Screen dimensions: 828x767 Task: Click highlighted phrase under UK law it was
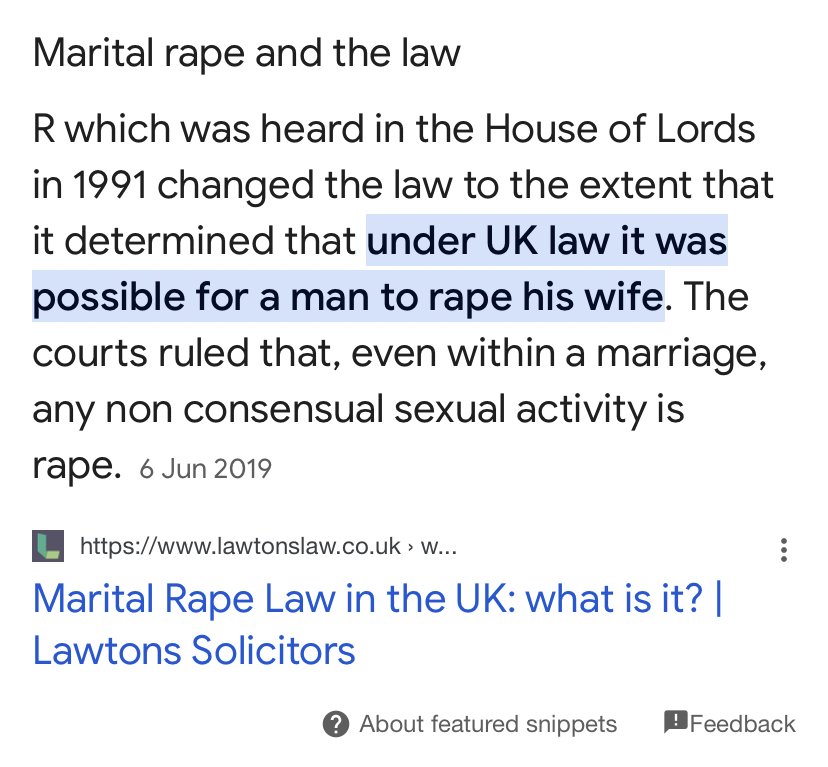547,241
